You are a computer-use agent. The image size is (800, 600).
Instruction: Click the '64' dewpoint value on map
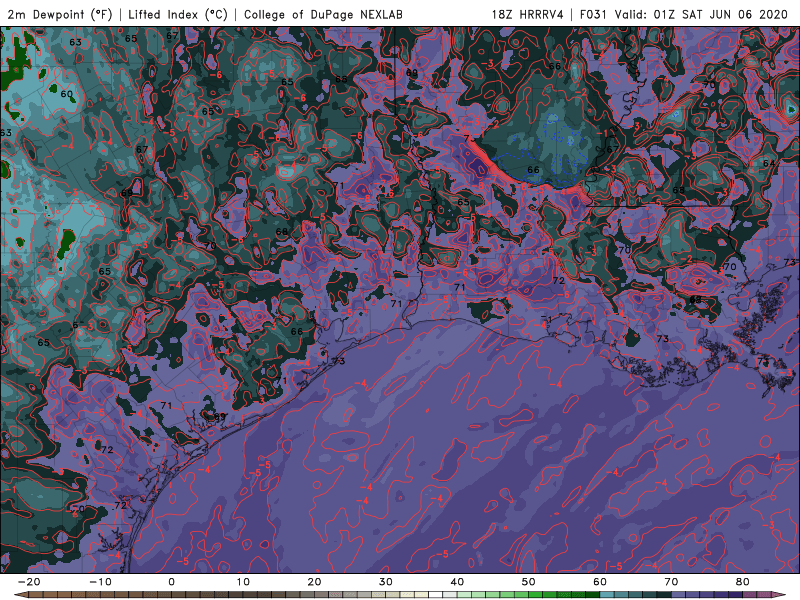[x=768, y=163]
